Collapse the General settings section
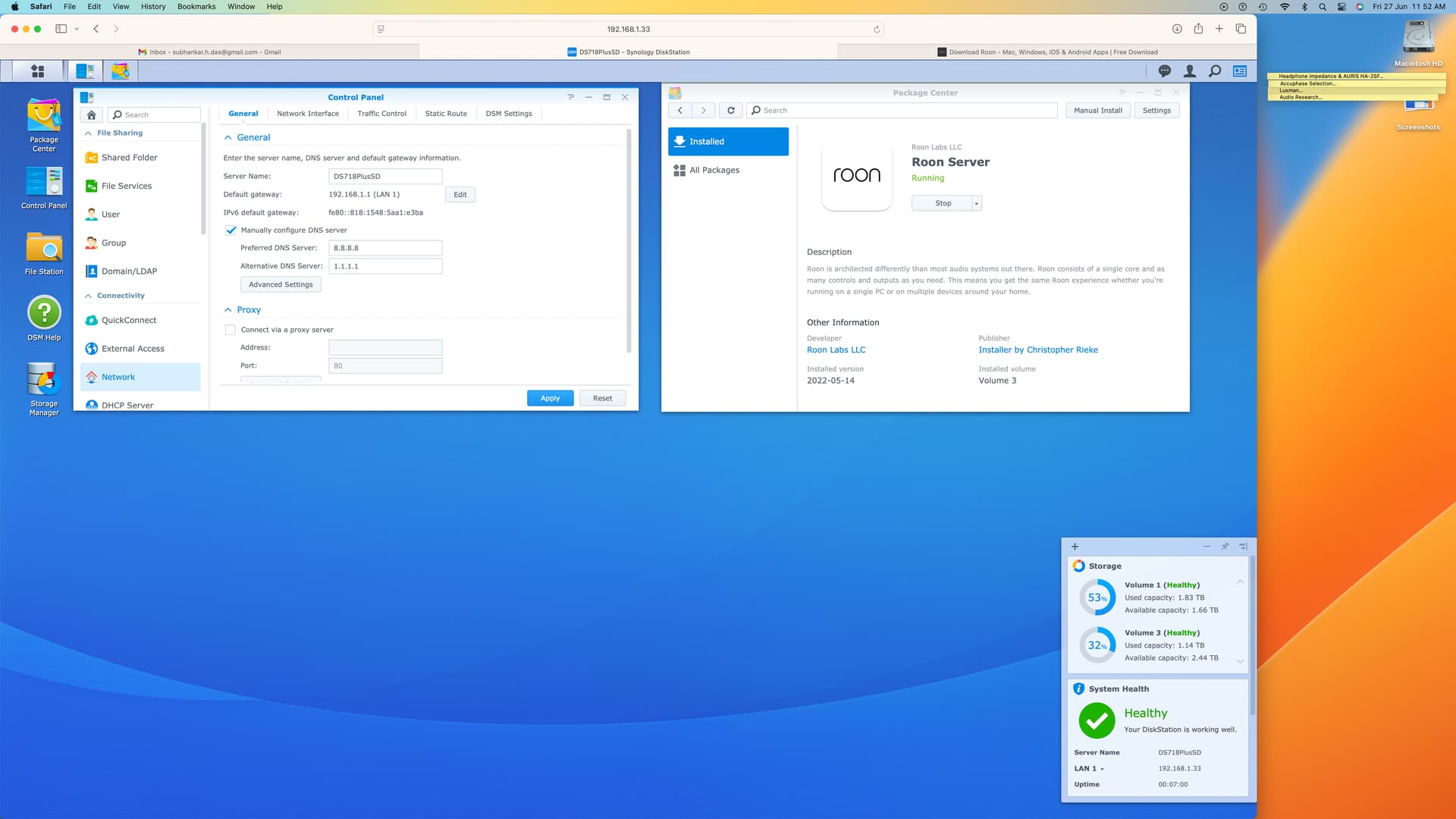The width and height of the screenshot is (1456, 819). [228, 138]
